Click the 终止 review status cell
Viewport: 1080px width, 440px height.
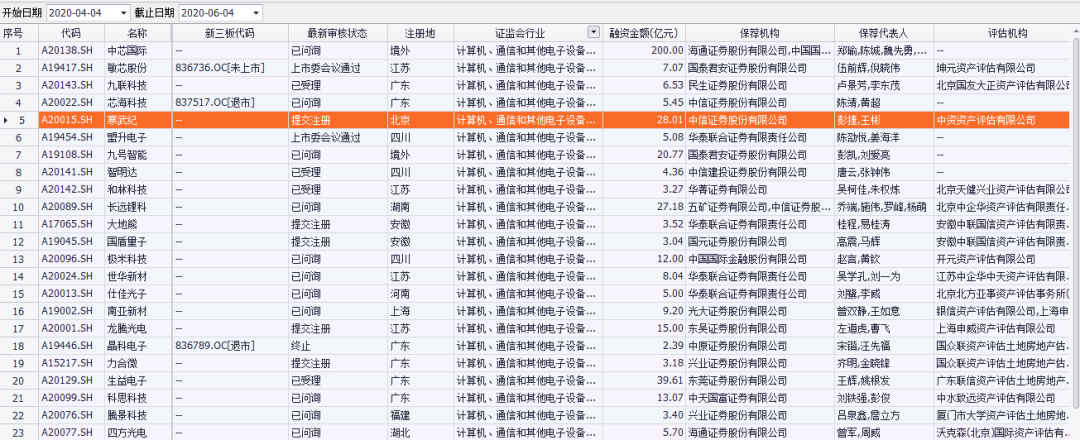338,345
